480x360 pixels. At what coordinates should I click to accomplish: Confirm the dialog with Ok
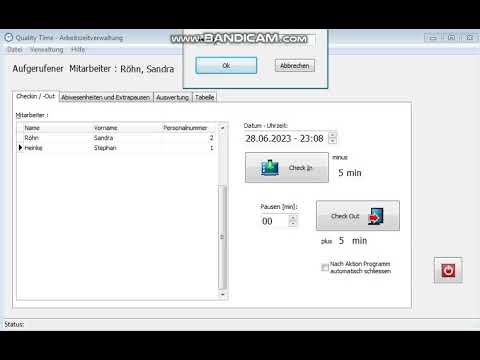[226, 65]
